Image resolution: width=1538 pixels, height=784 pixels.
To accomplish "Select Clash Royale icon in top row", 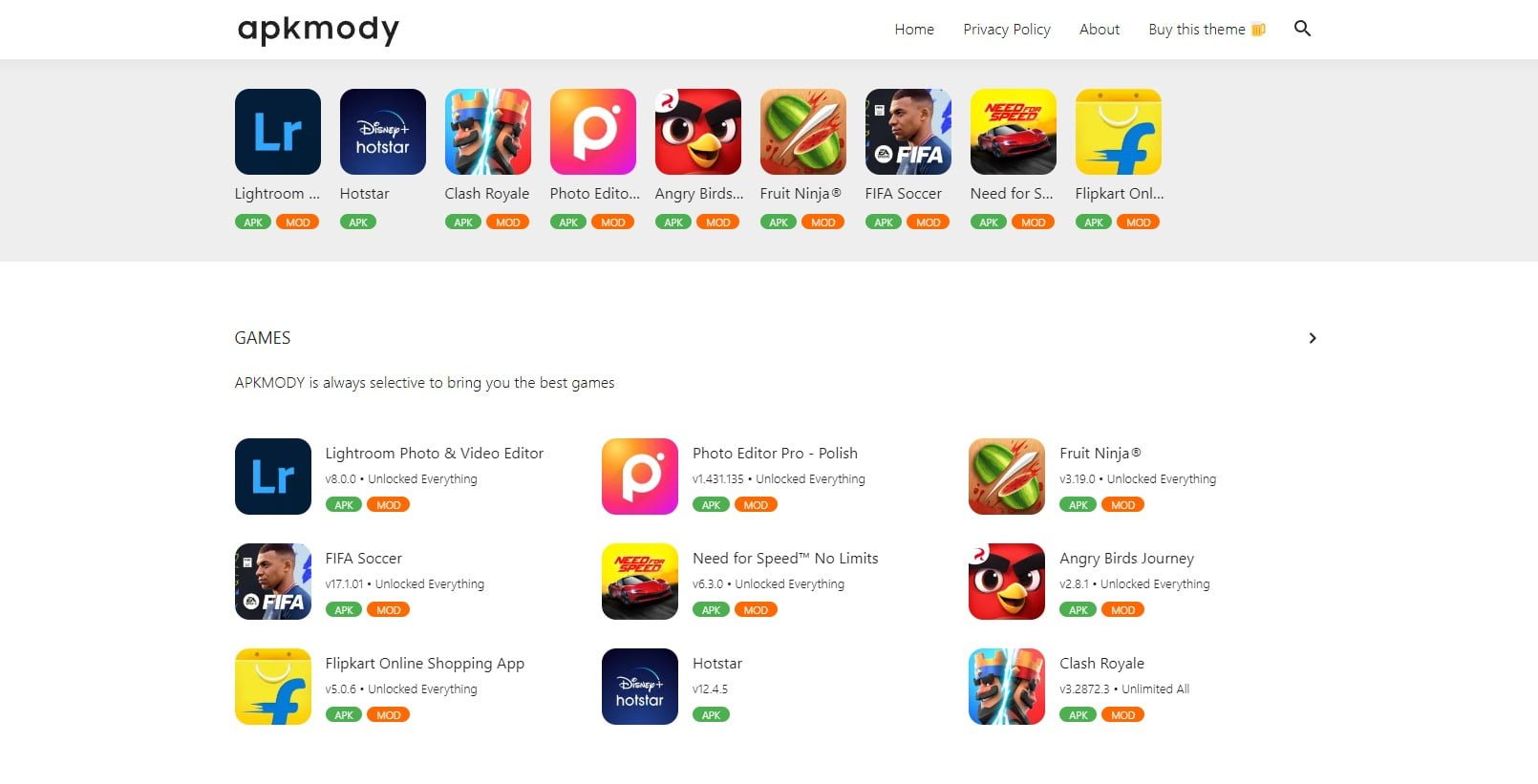I will pyautogui.click(x=488, y=132).
